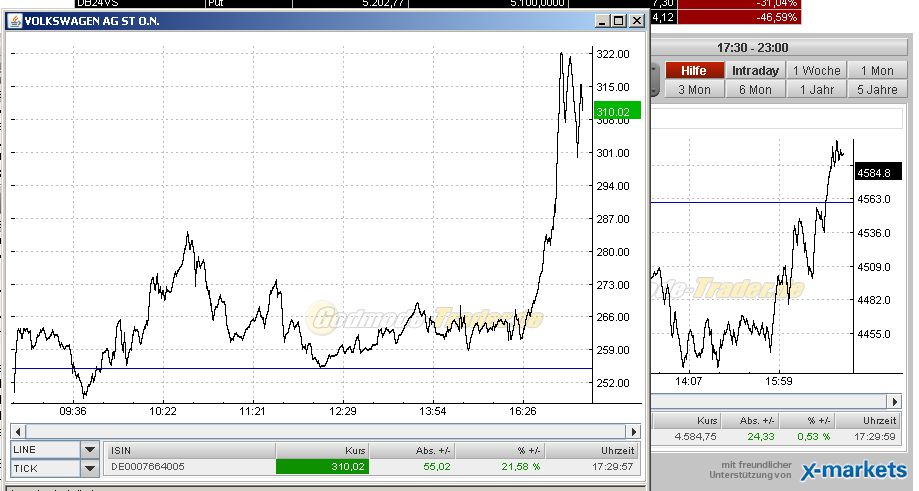Click % +/- header in Volkswagen table
Image resolution: width=919 pixels, height=491 pixels.
point(500,451)
